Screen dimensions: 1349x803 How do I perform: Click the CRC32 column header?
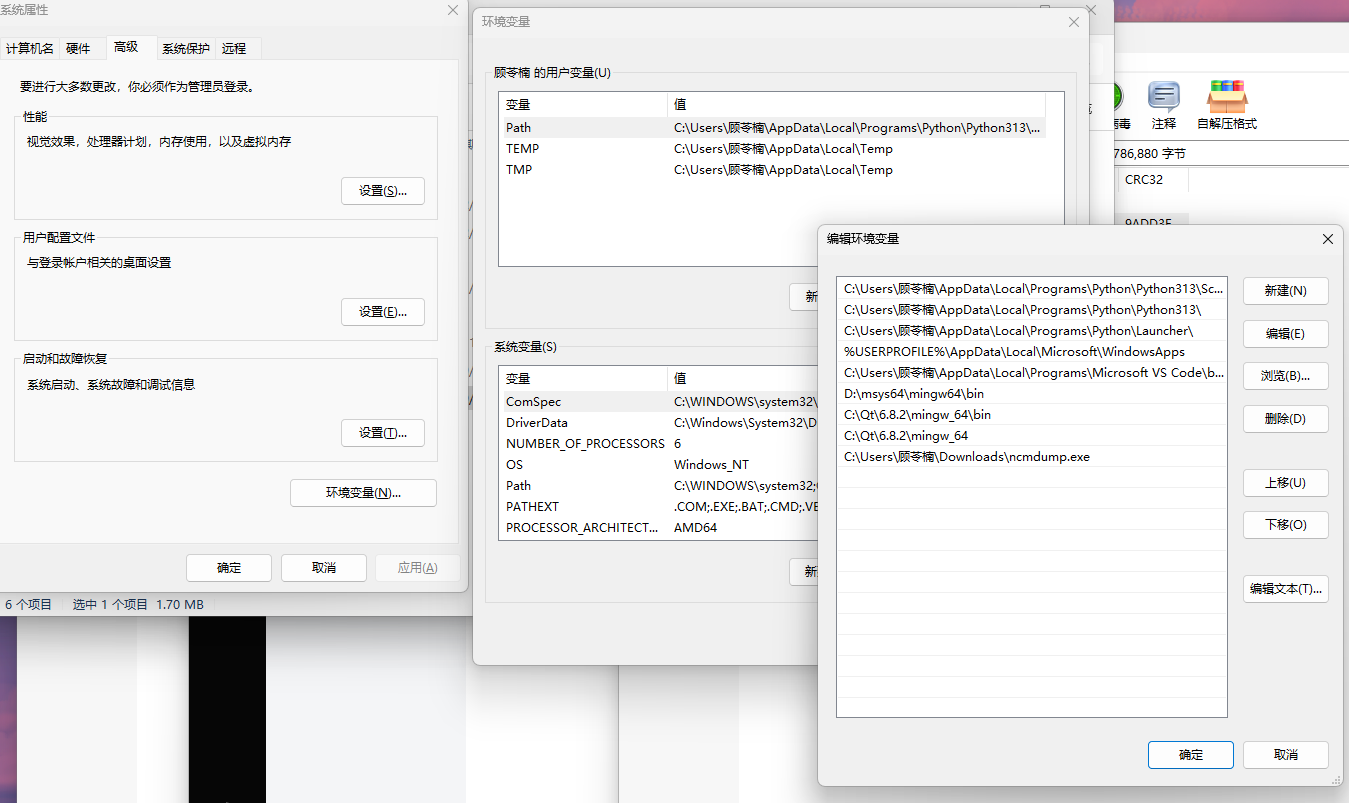(x=1144, y=180)
